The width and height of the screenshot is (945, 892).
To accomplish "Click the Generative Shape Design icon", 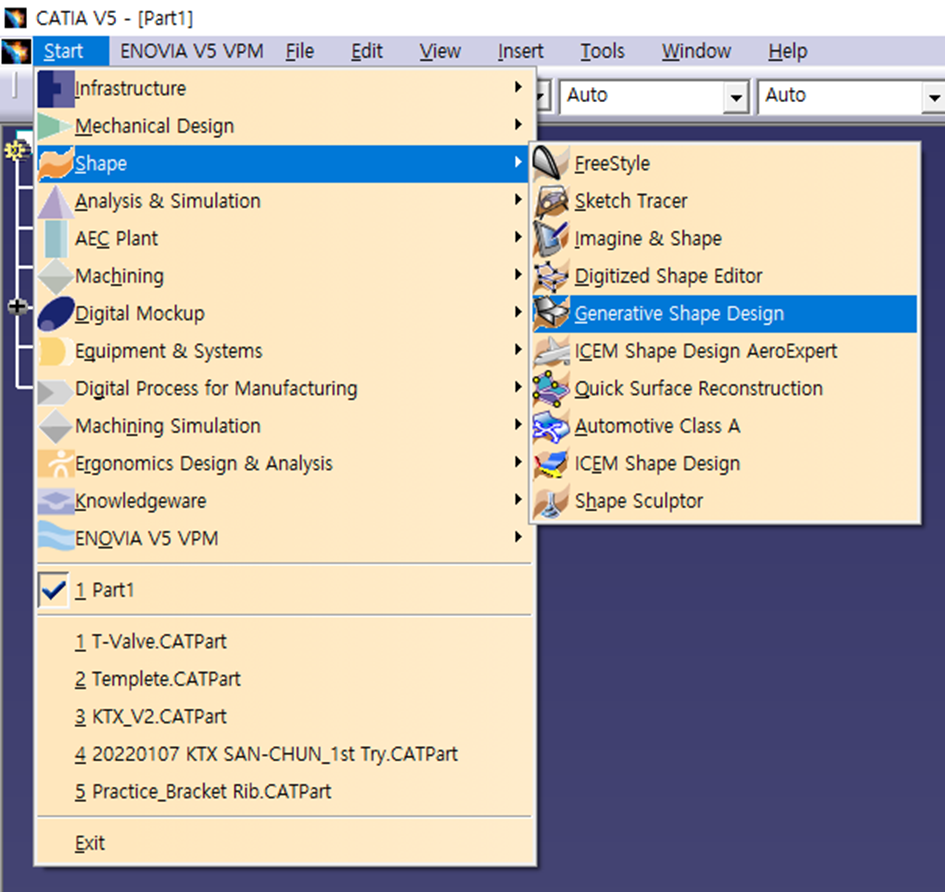I will [x=551, y=313].
